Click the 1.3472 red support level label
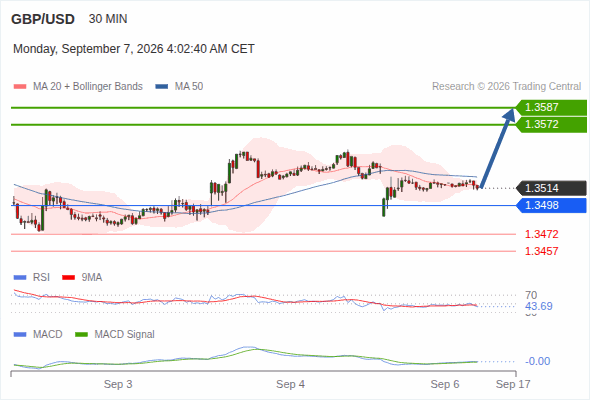Viewport: 590px width, 400px height. click(x=541, y=234)
